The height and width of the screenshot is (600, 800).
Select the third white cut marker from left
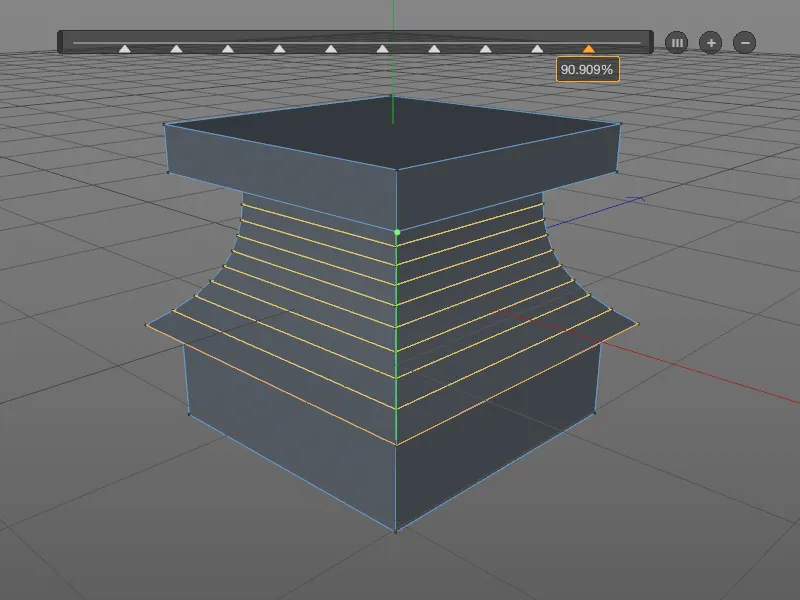(228, 48)
